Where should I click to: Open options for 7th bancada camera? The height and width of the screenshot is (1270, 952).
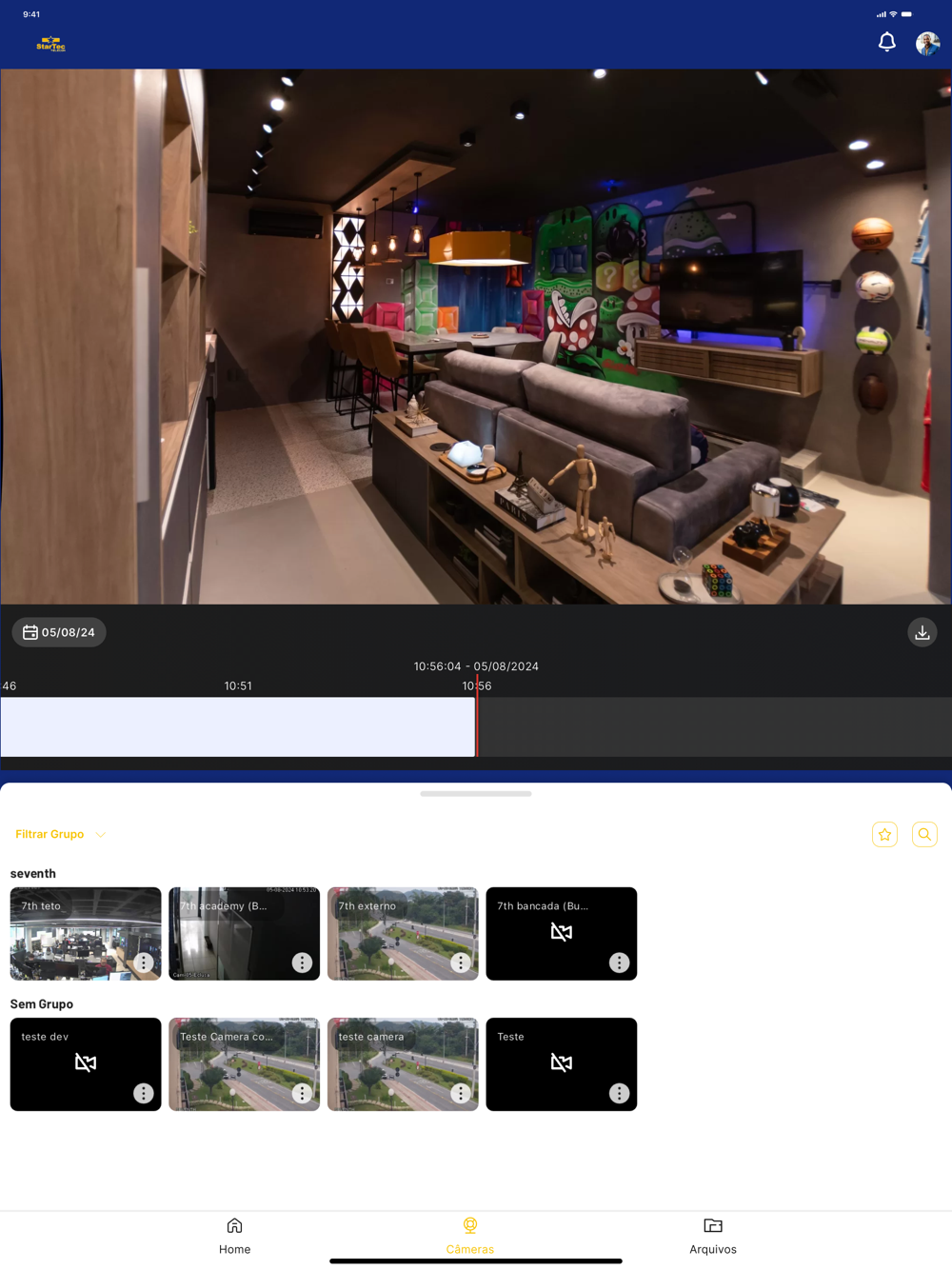click(x=619, y=962)
